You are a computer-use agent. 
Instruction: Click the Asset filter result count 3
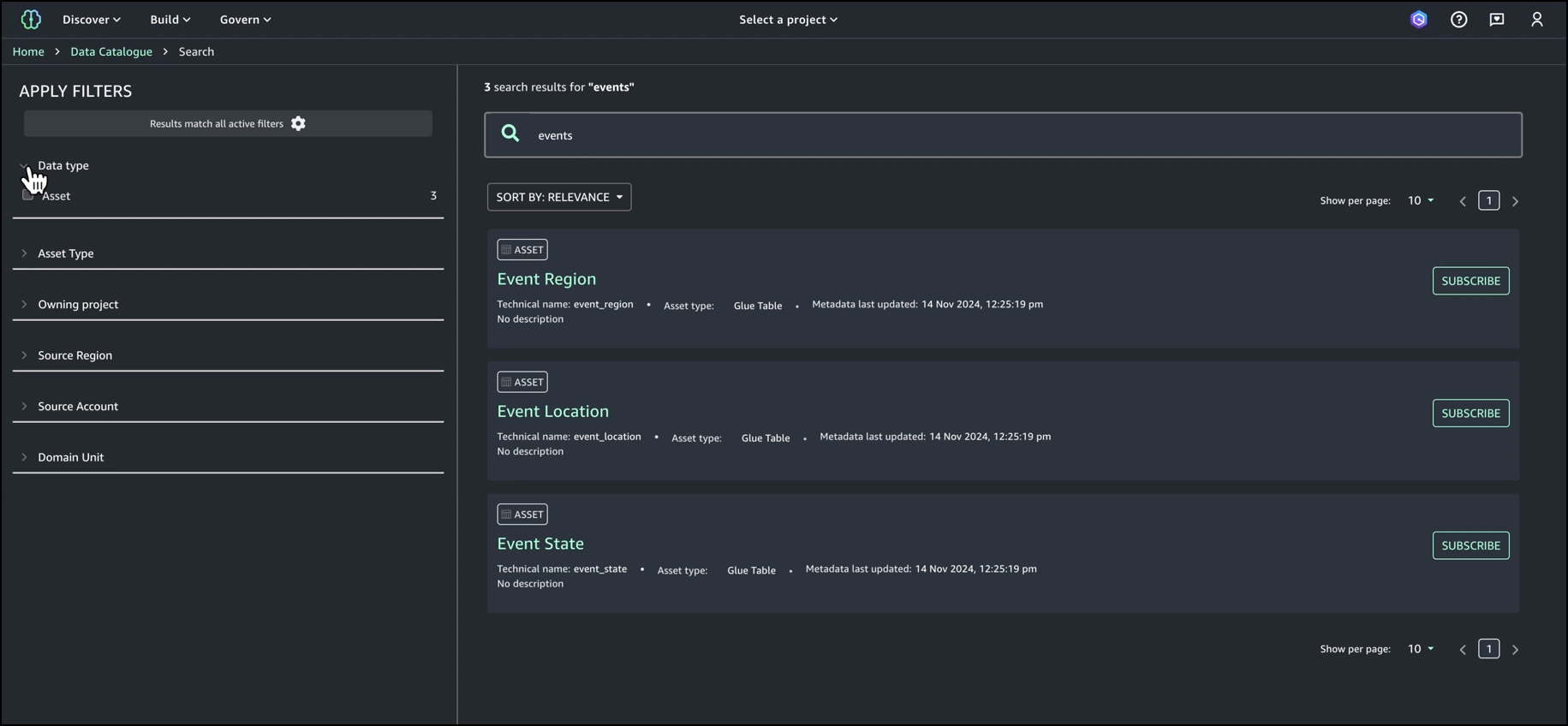pyautogui.click(x=433, y=196)
